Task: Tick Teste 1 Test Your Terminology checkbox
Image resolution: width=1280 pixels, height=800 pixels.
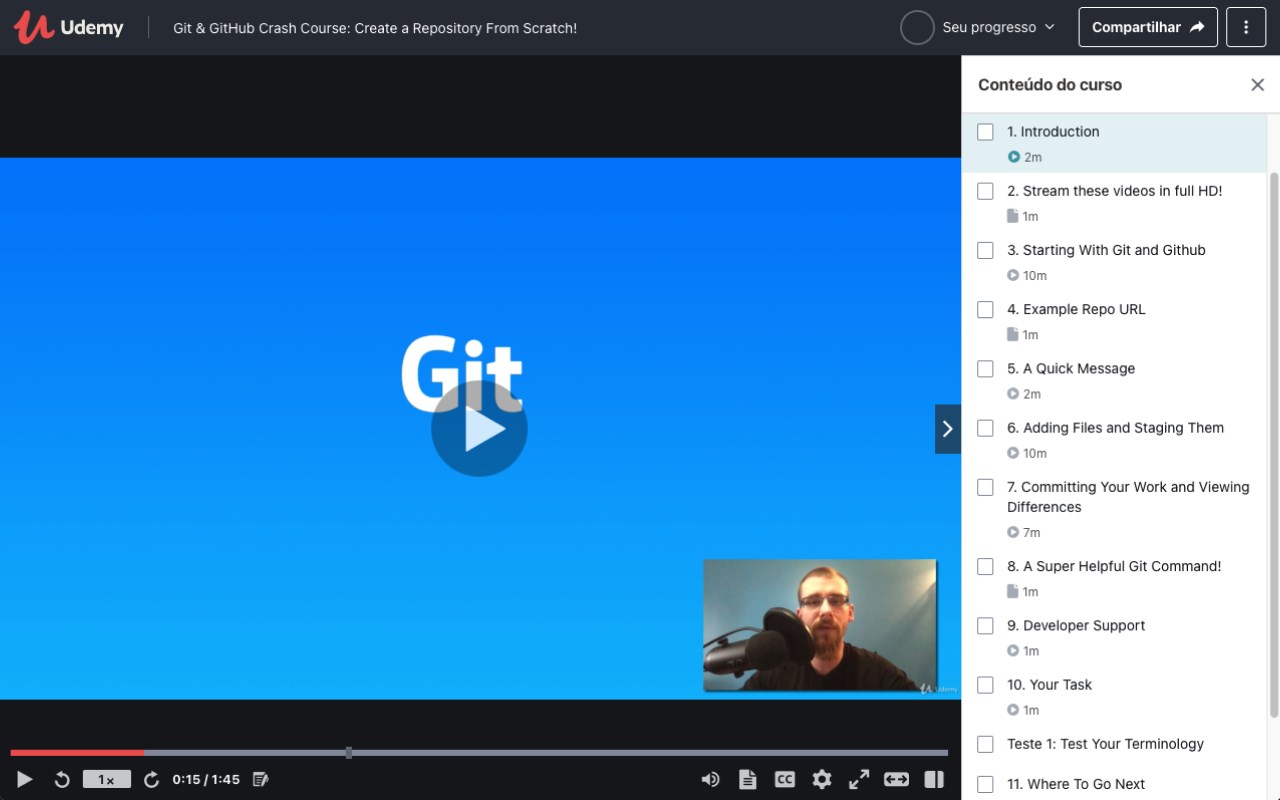Action: (x=985, y=744)
